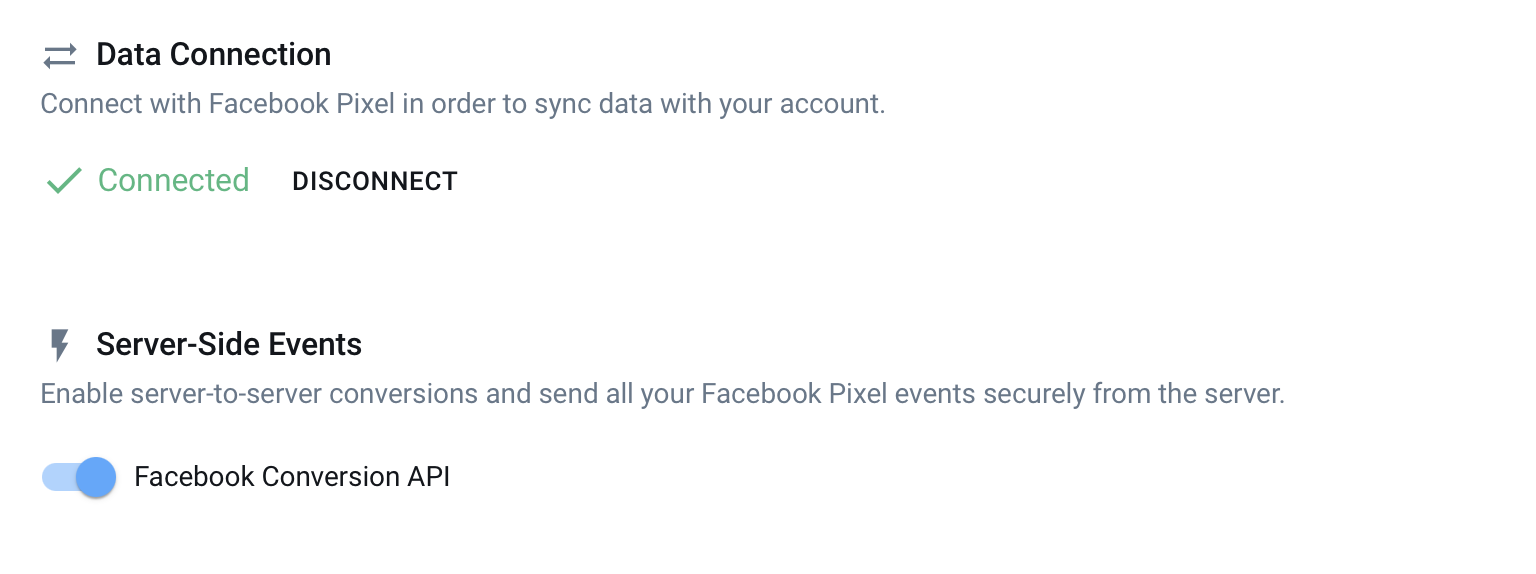Click "Facebook Pixel" in the Data Connection description
Viewport: 1536px width, 574px height.
[x=302, y=104]
